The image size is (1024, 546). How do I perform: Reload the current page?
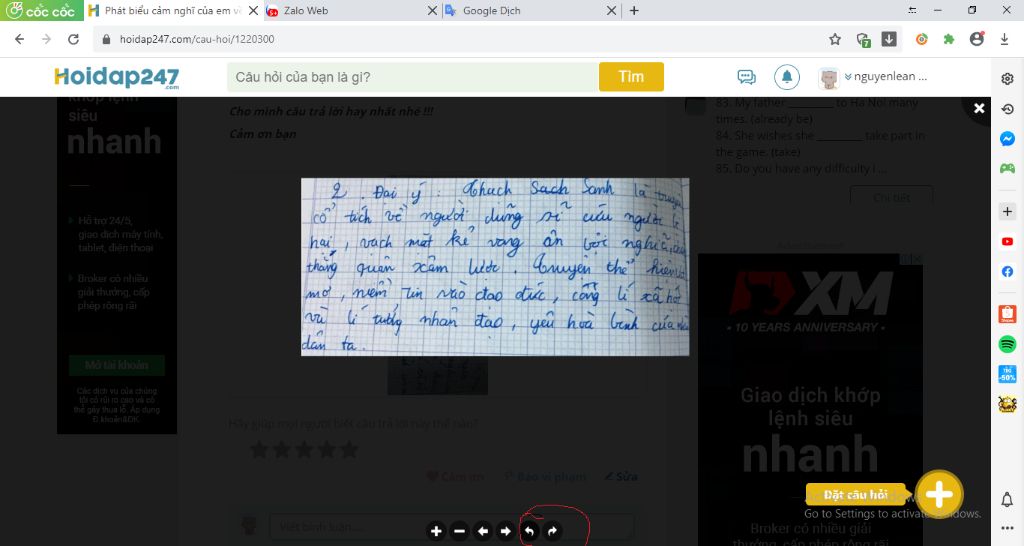[x=74, y=39]
